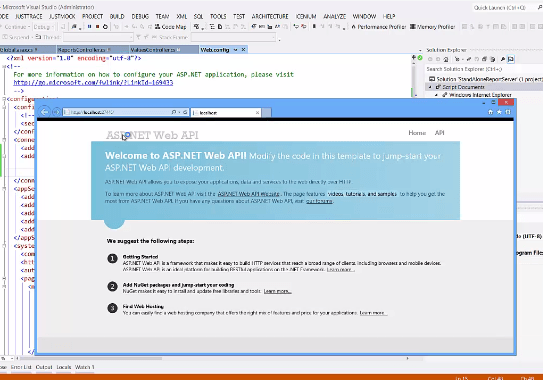The height and width of the screenshot is (380, 543).
Task: Restart the debug session icon
Action: pyautogui.click(x=105, y=27)
